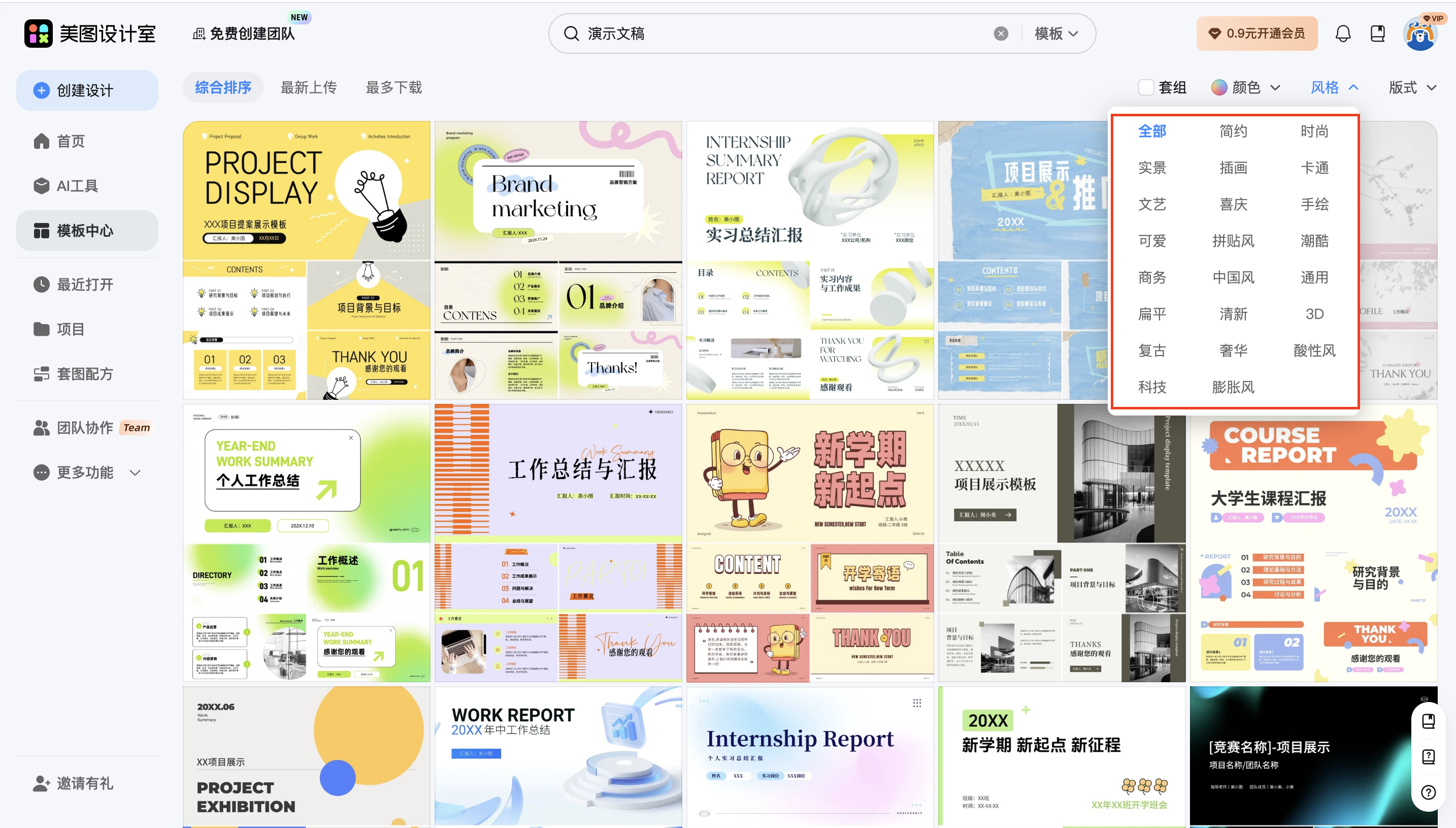This screenshot has height=828, width=1456.
Task: Select 简约 style filter option
Action: pyautogui.click(x=1233, y=132)
